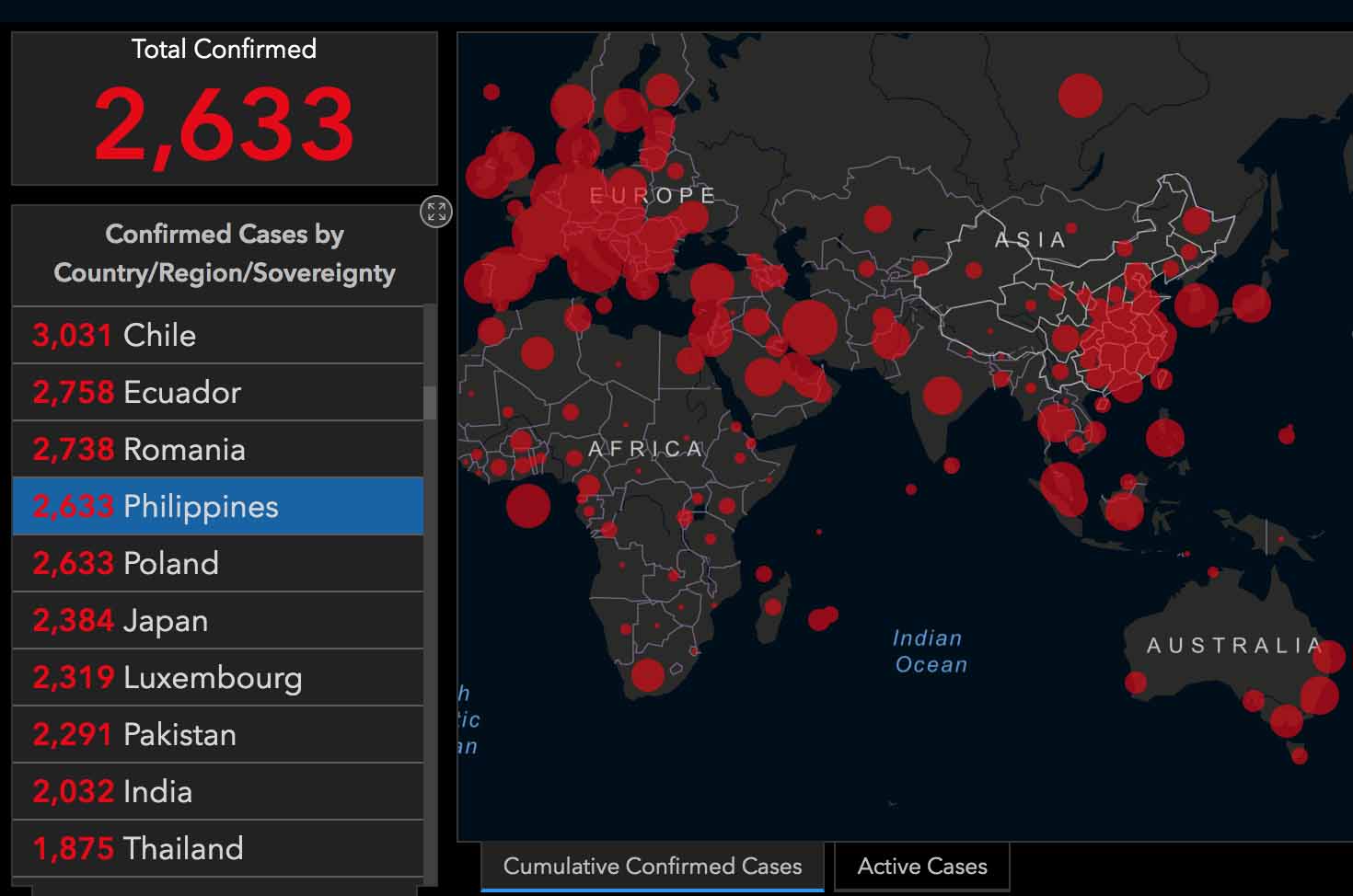Select Chile in the country list
The image size is (1353, 896).
(218, 335)
